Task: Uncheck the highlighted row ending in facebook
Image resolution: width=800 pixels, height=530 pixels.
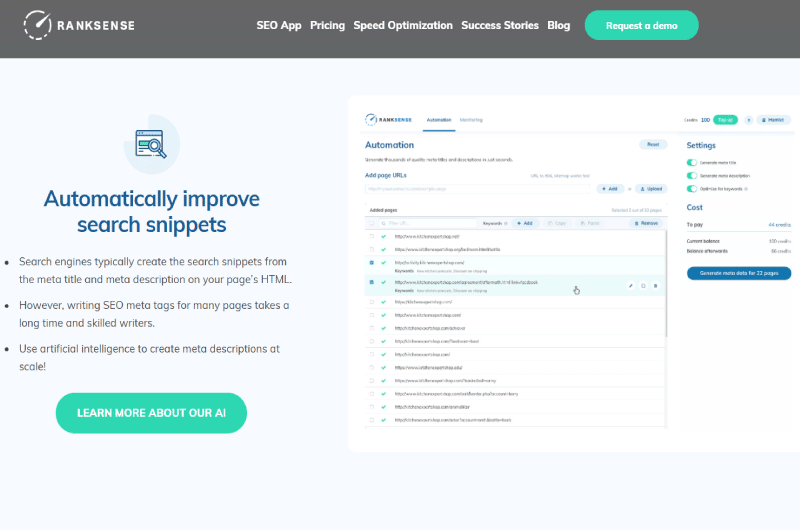Action: click(371, 283)
